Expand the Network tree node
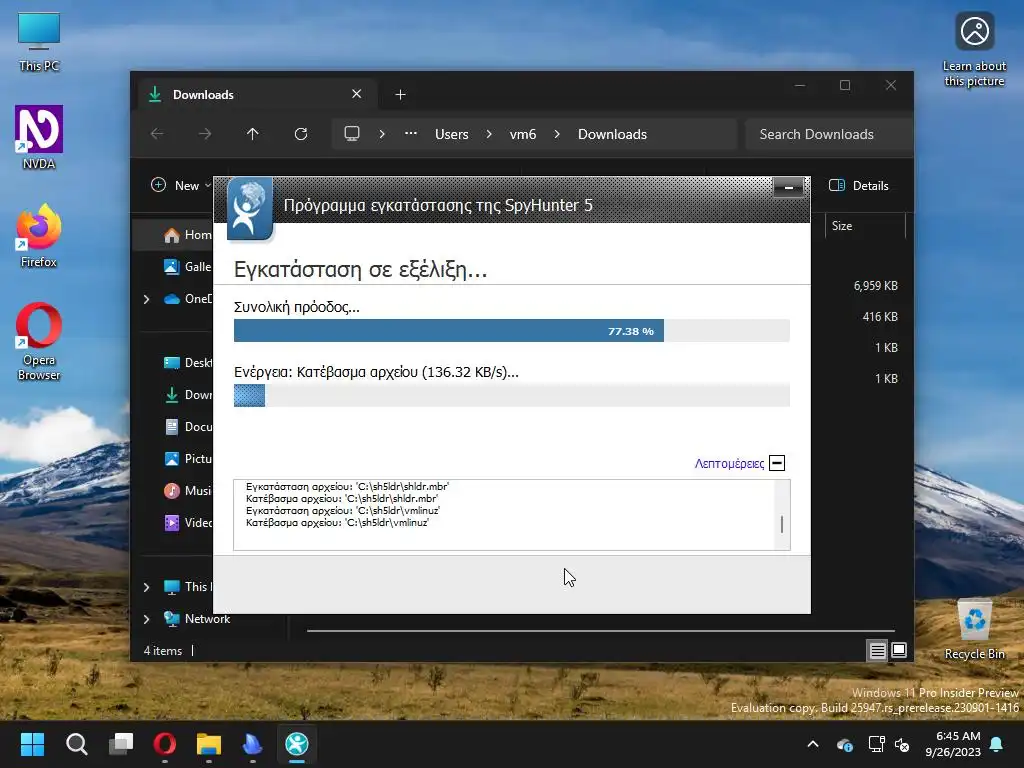This screenshot has height=768, width=1024. 146,619
